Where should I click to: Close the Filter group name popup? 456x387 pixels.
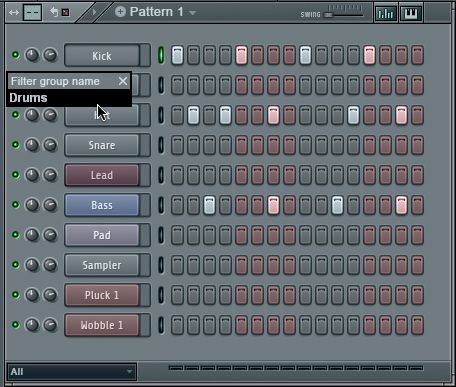click(123, 81)
